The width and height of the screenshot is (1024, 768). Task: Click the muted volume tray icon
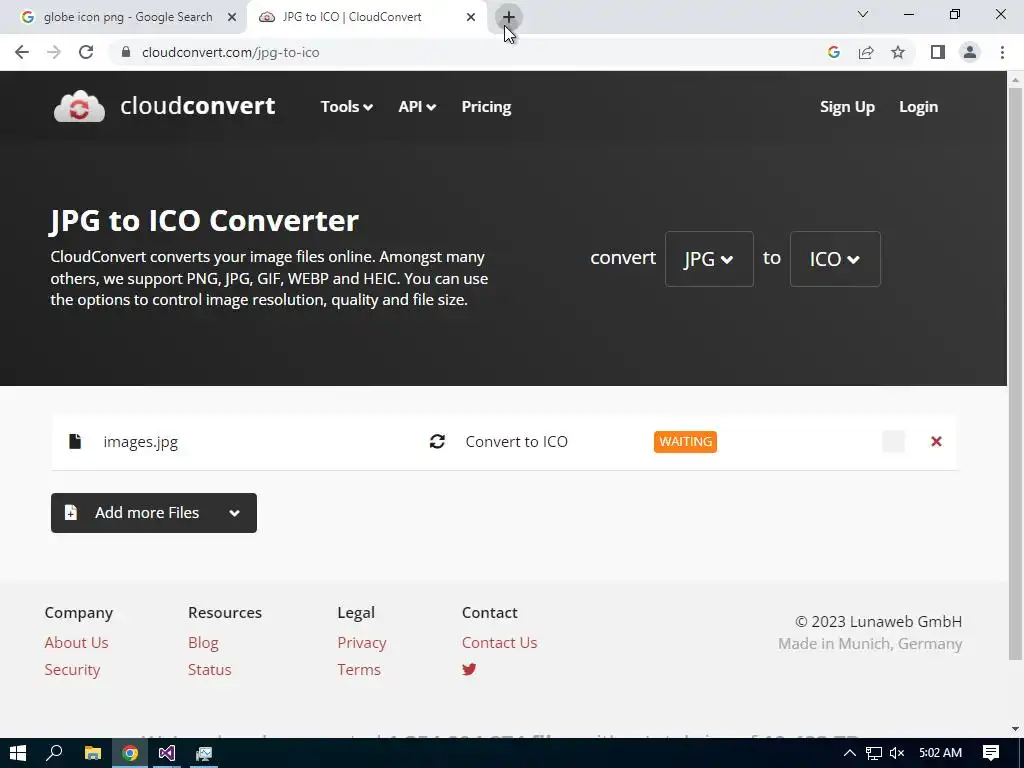point(897,753)
